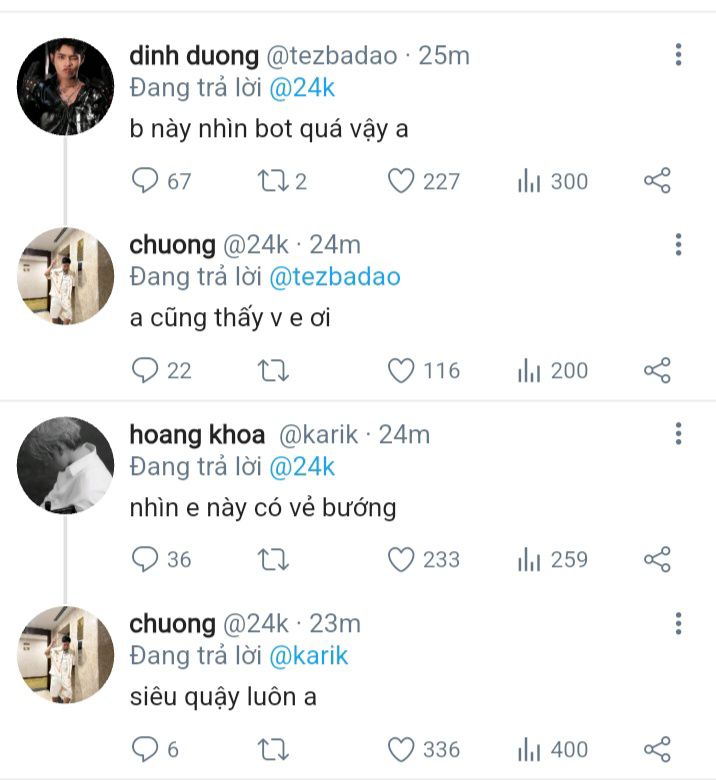The width and height of the screenshot is (716, 780).
Task: Retweet chuong's reply to @tezbadao
Action: tap(270, 370)
